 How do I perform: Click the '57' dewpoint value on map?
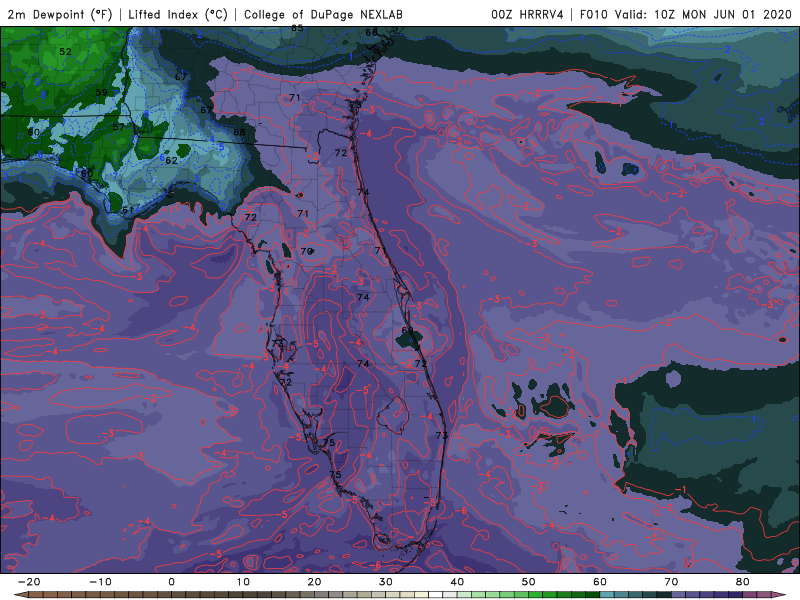[x=118, y=127]
